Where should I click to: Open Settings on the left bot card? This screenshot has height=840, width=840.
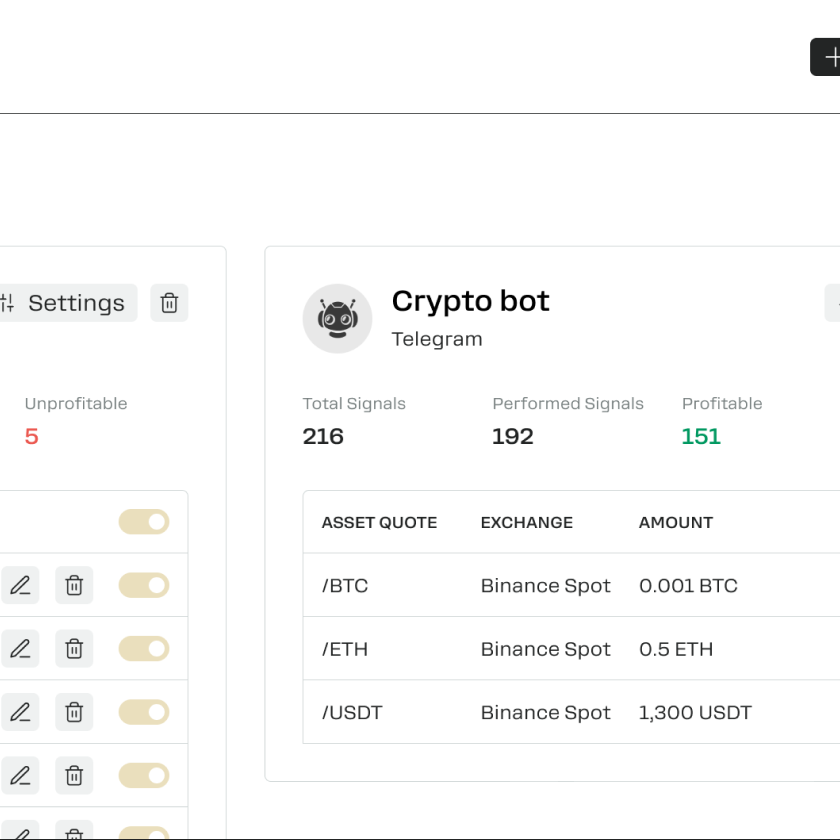coord(66,303)
